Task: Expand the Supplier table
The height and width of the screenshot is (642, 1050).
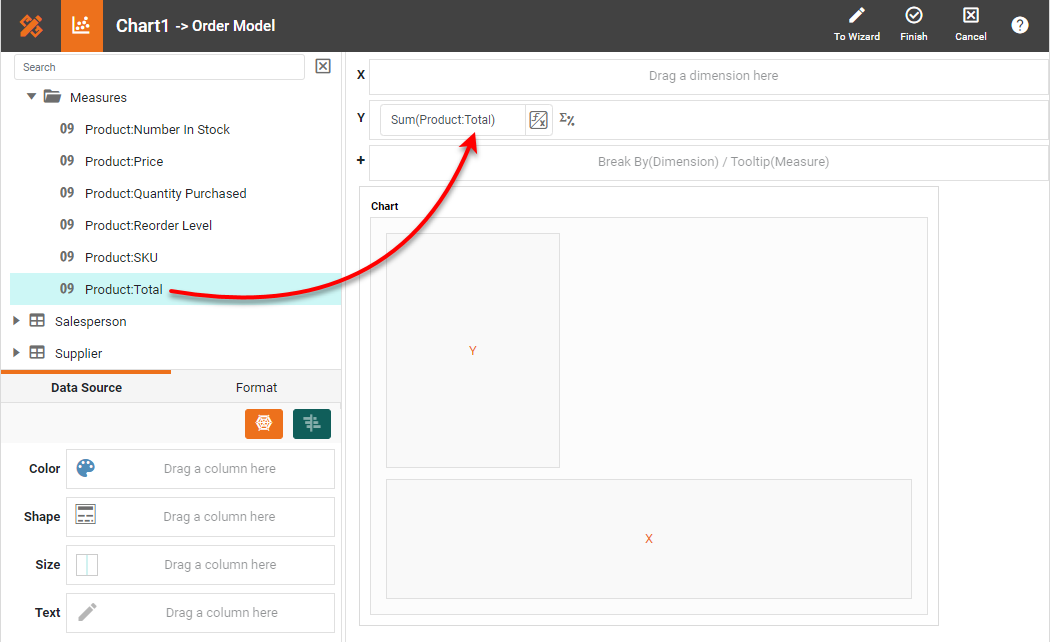Action: (15, 353)
